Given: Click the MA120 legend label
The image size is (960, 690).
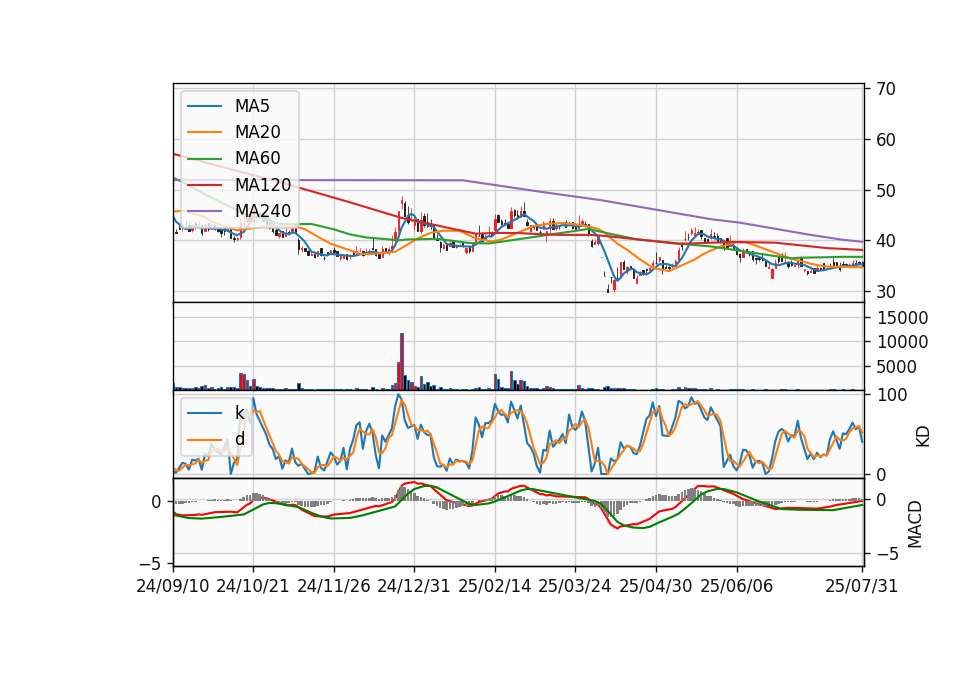Looking at the screenshot, I should pos(263,184).
